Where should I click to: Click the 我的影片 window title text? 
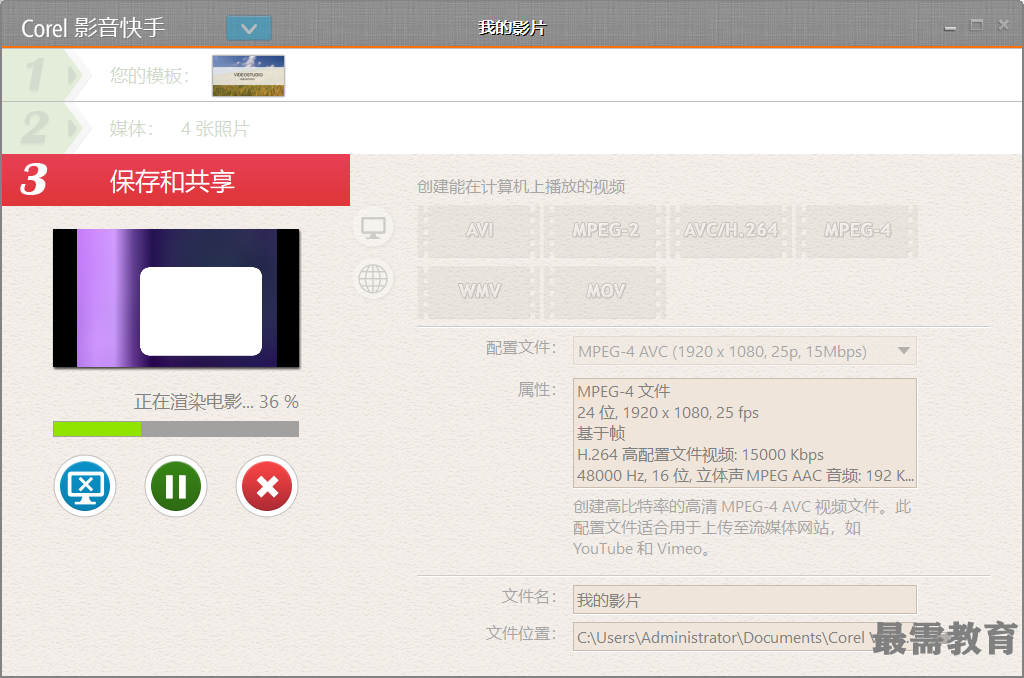tap(512, 28)
